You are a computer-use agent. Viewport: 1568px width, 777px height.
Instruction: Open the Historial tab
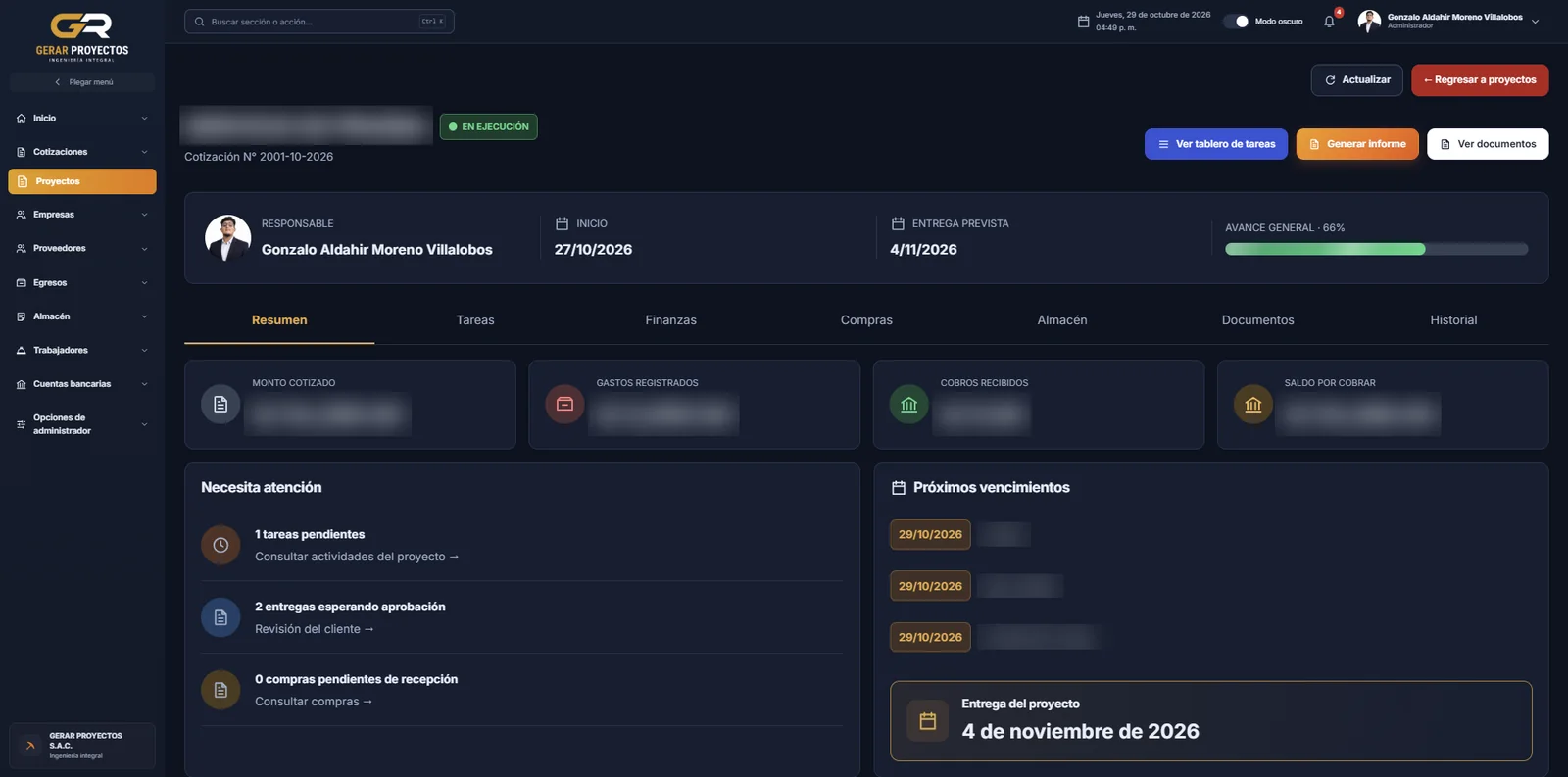coord(1453,320)
